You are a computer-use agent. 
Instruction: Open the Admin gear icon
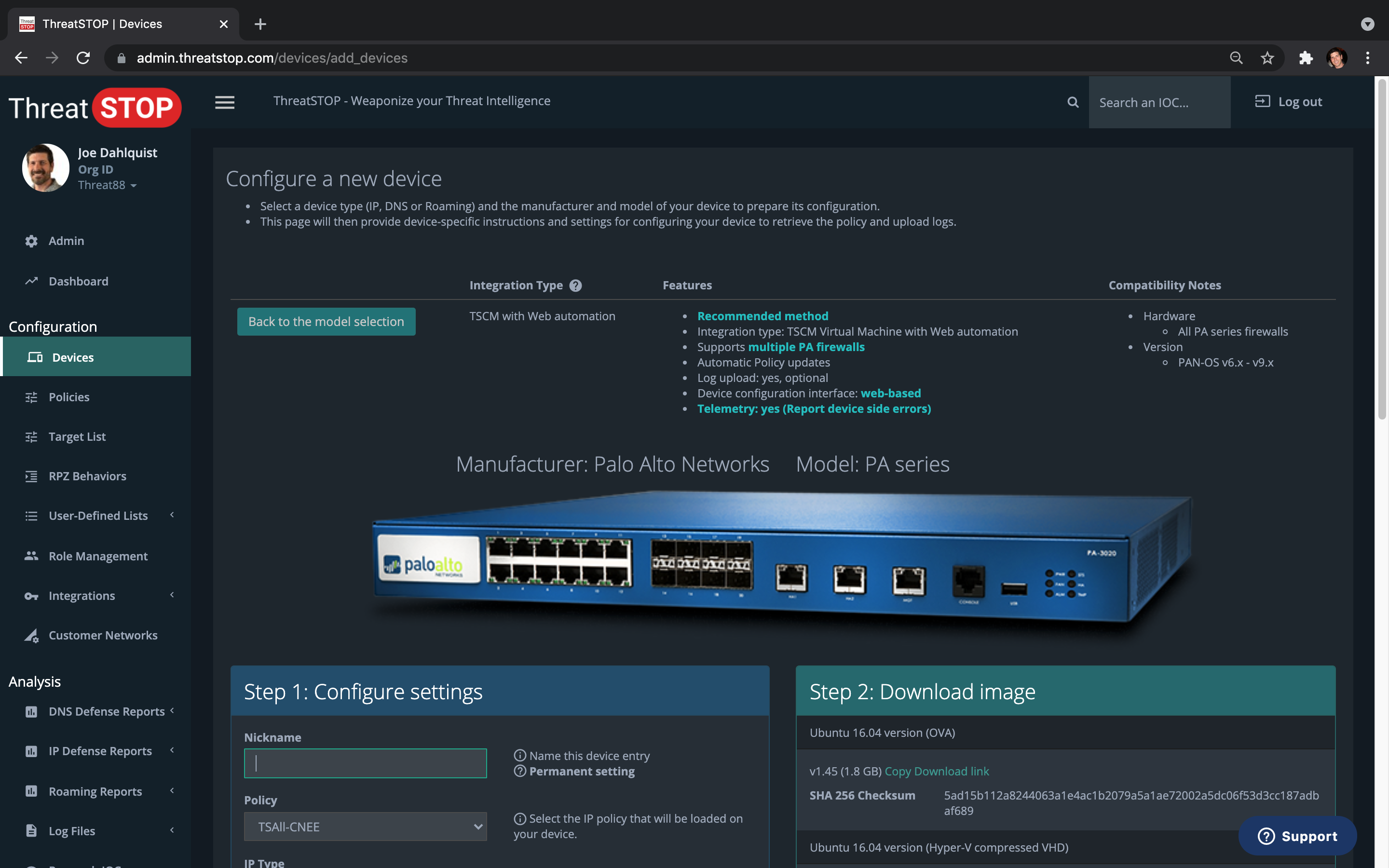point(31,241)
